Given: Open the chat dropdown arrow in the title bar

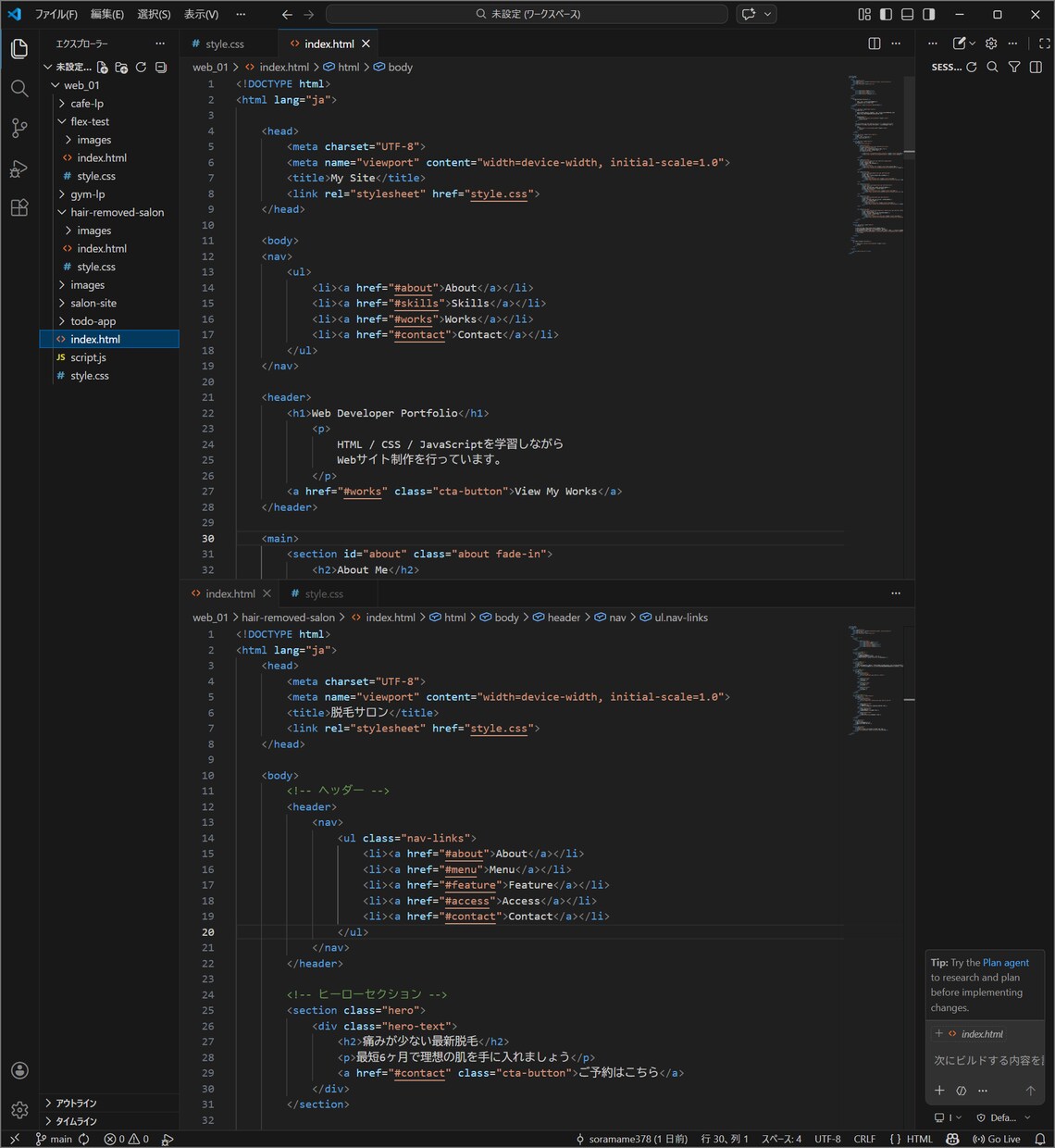Looking at the screenshot, I should coord(767,14).
